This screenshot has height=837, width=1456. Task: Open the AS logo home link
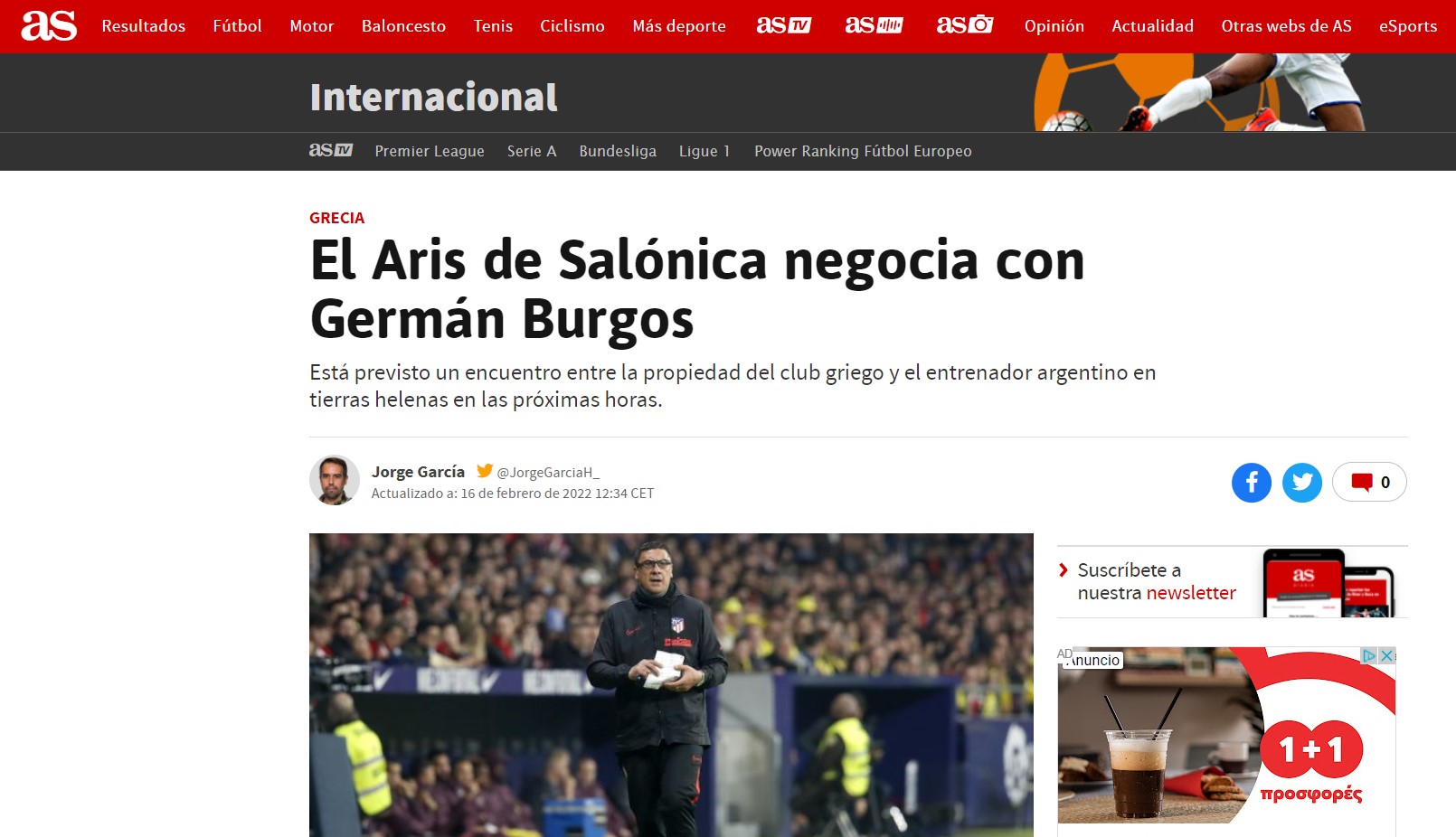(x=49, y=26)
